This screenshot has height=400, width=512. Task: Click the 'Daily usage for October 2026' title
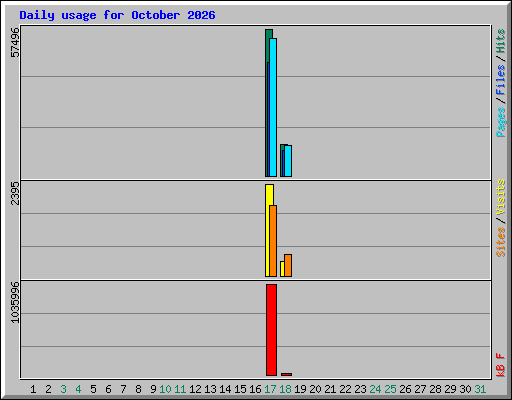pyautogui.click(x=117, y=15)
